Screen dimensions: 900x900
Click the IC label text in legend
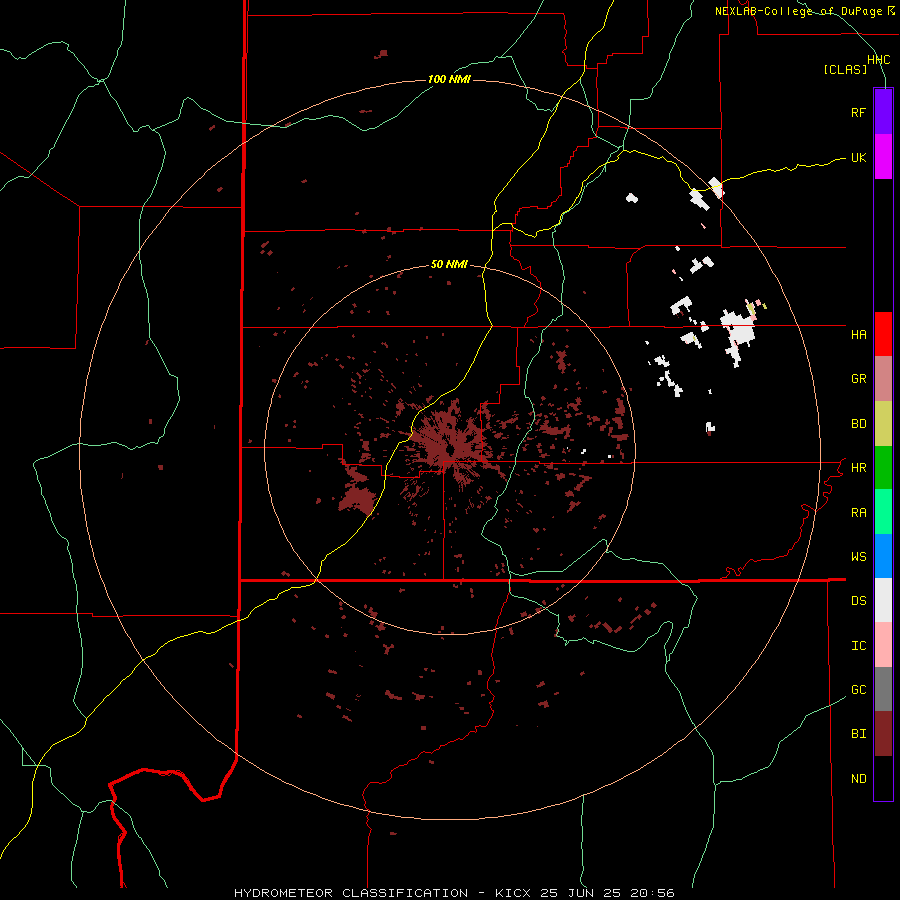[x=858, y=646]
